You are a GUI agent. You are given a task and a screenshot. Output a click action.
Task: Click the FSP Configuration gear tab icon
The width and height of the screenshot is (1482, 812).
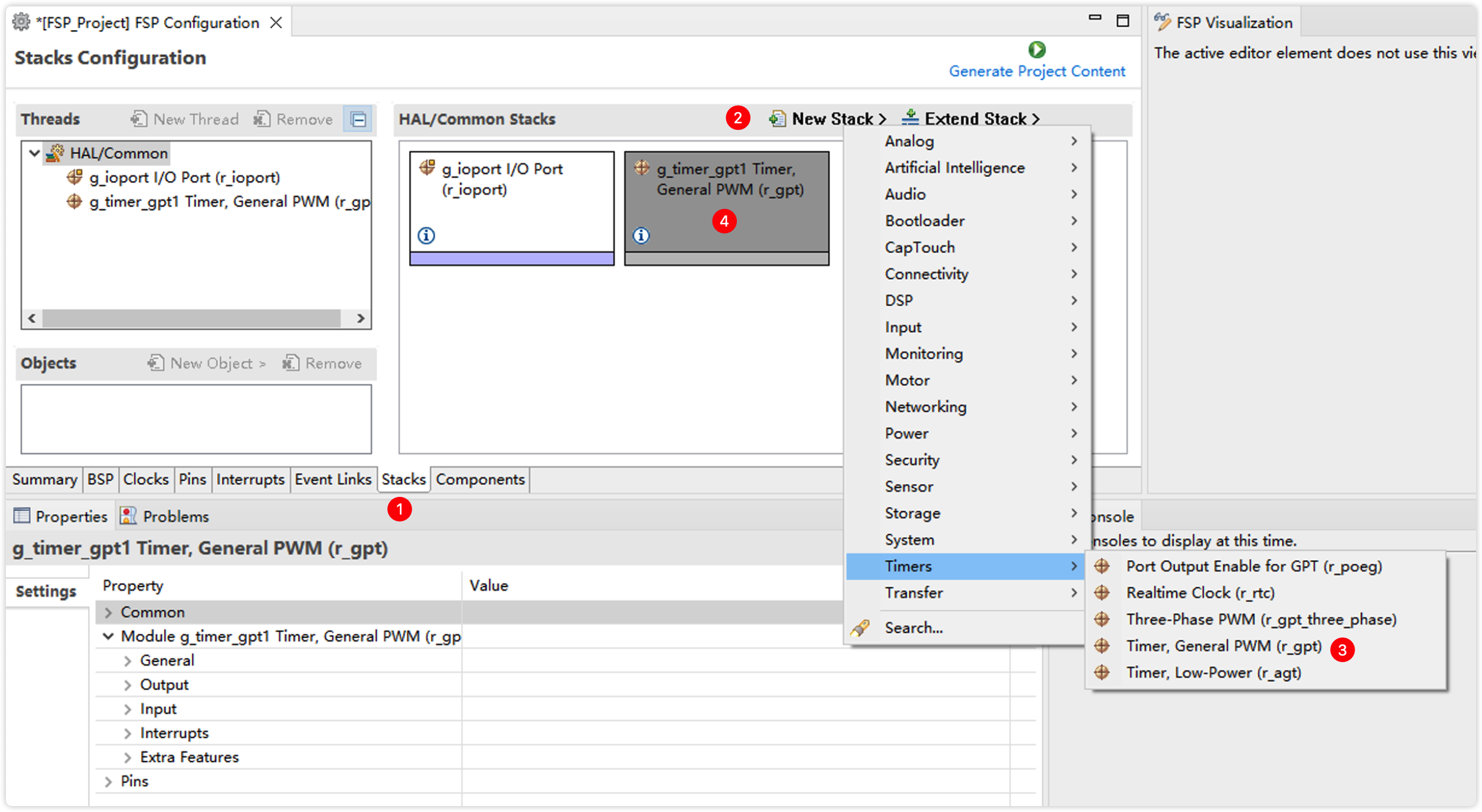21,22
